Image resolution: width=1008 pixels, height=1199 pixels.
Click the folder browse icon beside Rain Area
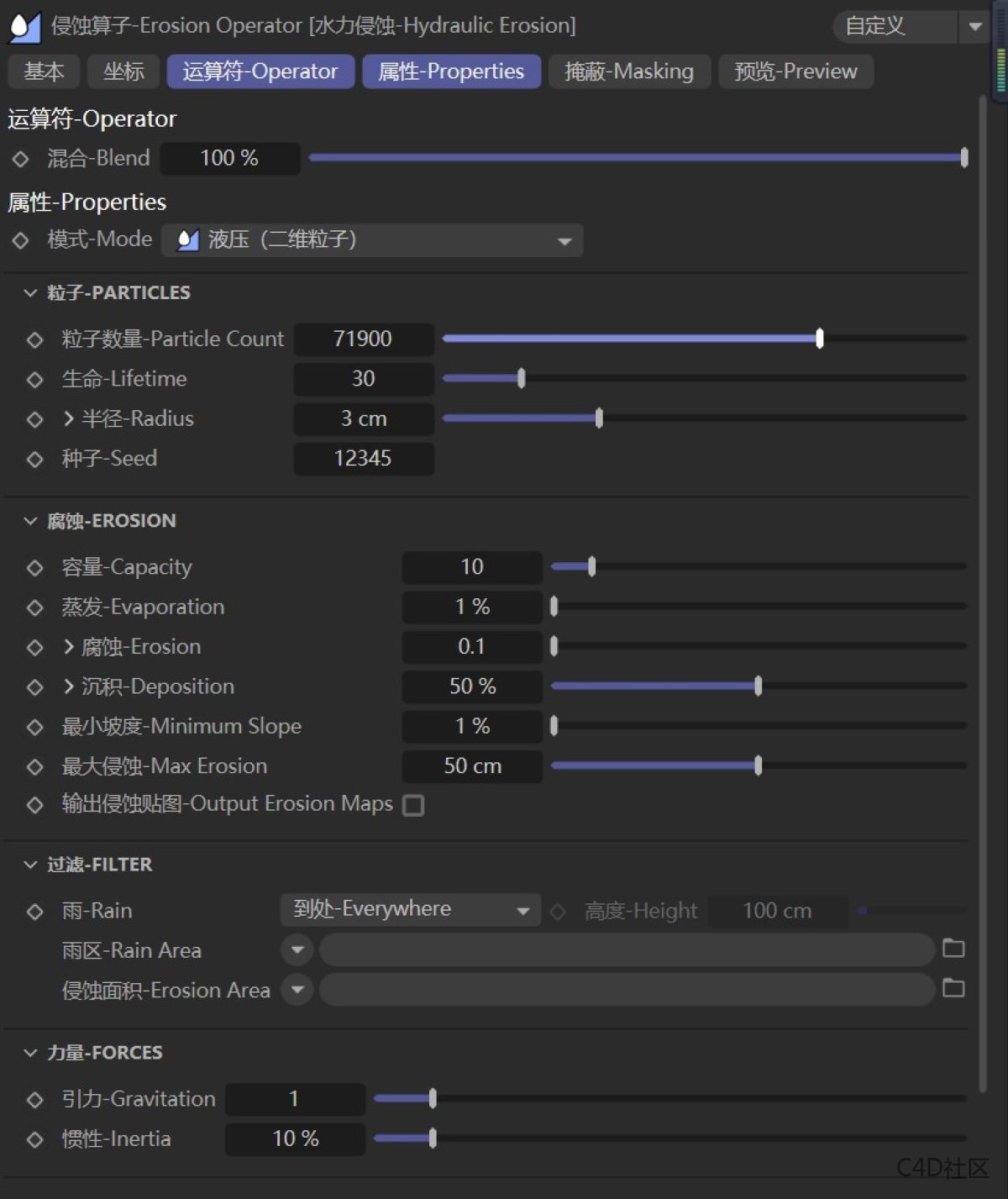click(953, 949)
